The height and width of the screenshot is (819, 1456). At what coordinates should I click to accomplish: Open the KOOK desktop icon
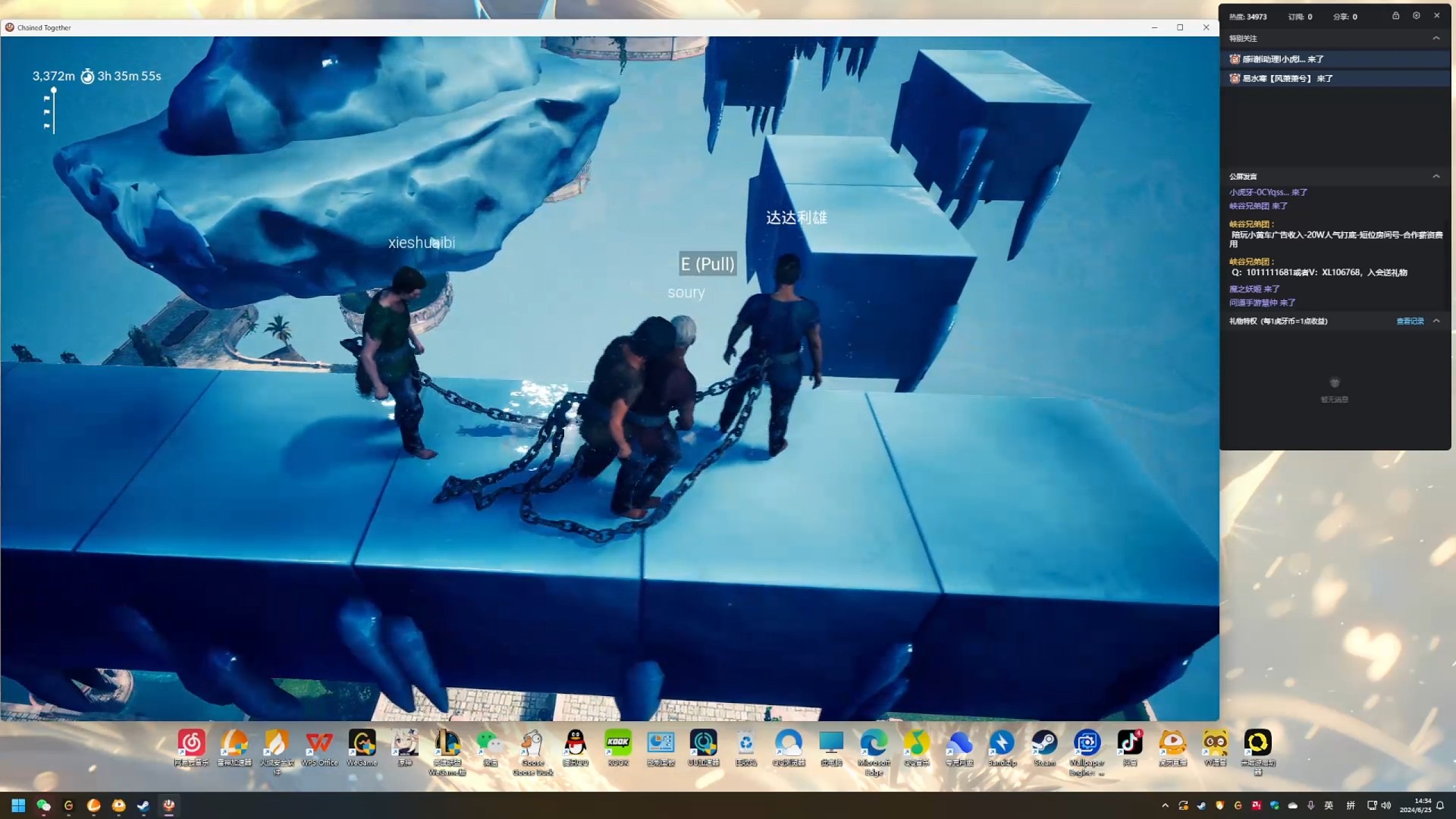[618, 744]
